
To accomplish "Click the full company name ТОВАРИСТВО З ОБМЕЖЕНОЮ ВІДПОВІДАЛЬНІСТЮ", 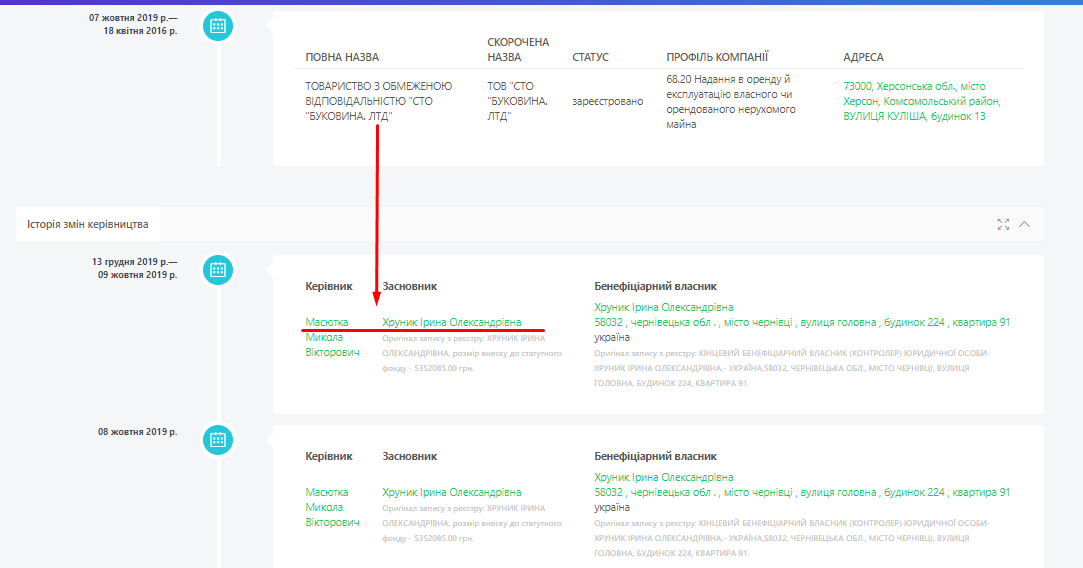I will 378,101.
